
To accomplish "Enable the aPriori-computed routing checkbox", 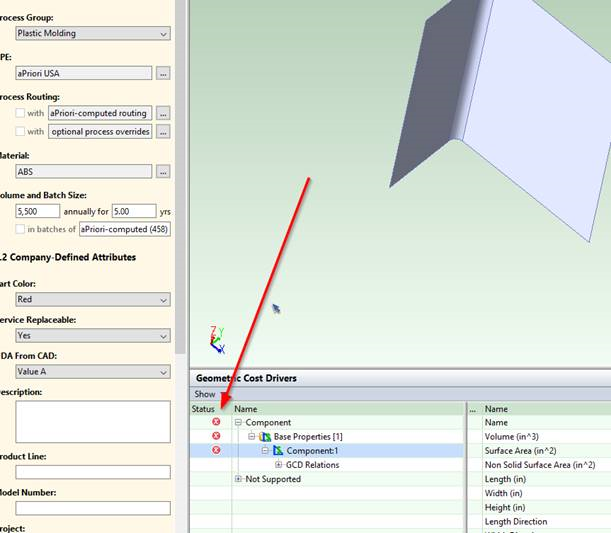I will [20, 113].
